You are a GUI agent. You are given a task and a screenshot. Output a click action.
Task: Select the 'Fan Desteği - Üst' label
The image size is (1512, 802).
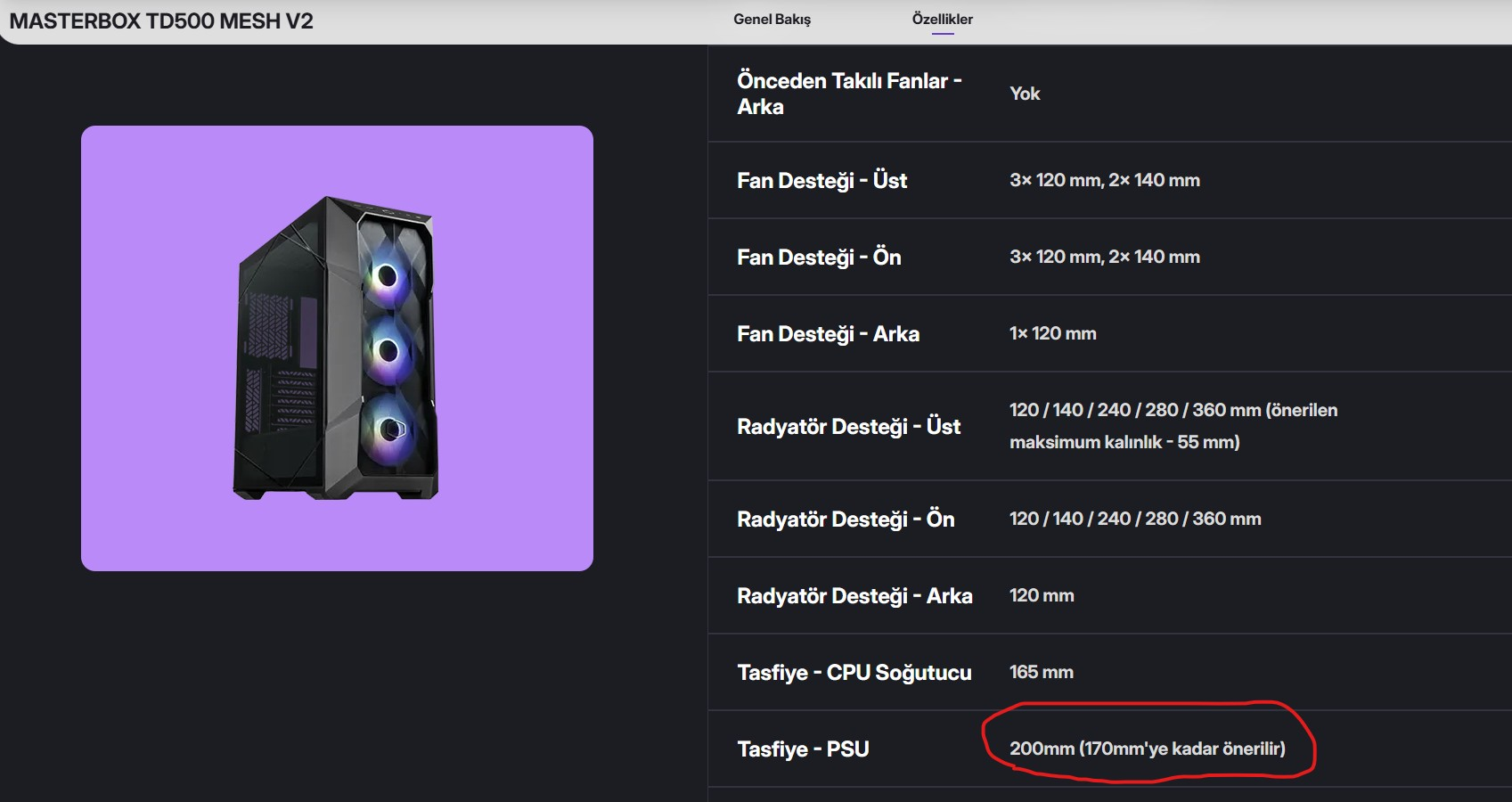point(821,181)
